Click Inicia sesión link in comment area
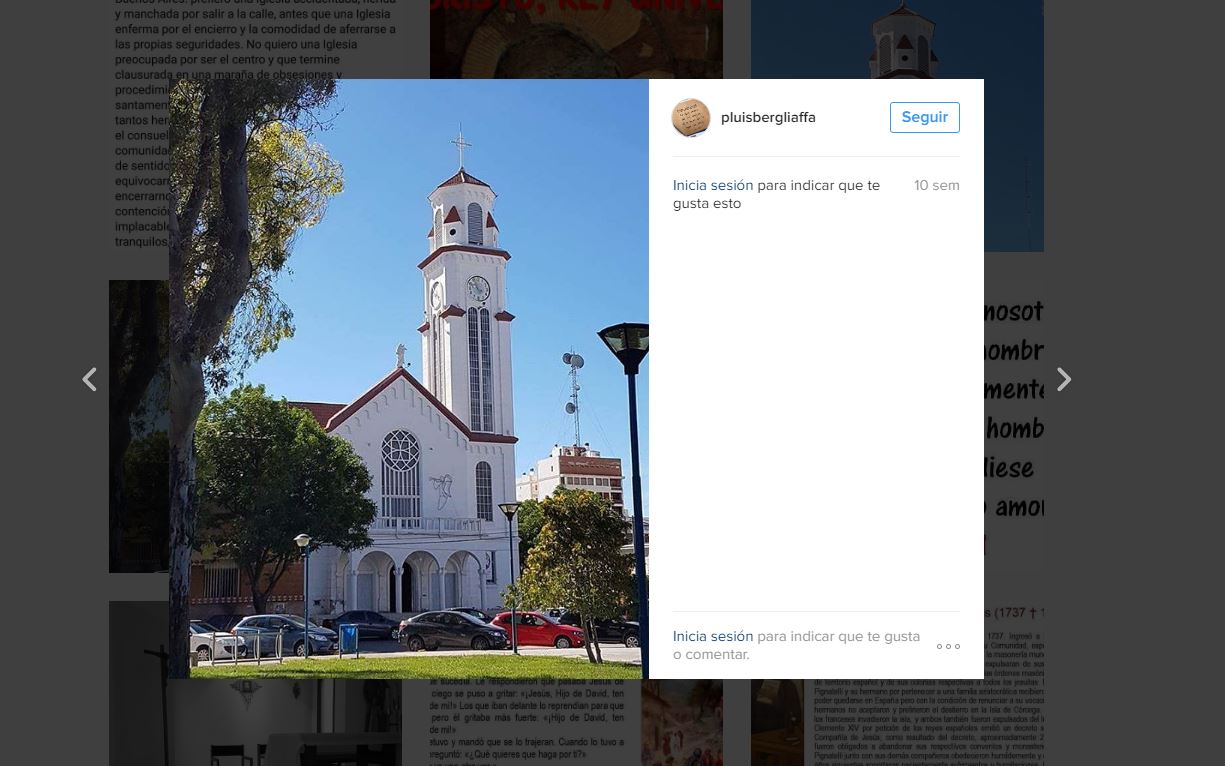The height and width of the screenshot is (766, 1225). 713,636
